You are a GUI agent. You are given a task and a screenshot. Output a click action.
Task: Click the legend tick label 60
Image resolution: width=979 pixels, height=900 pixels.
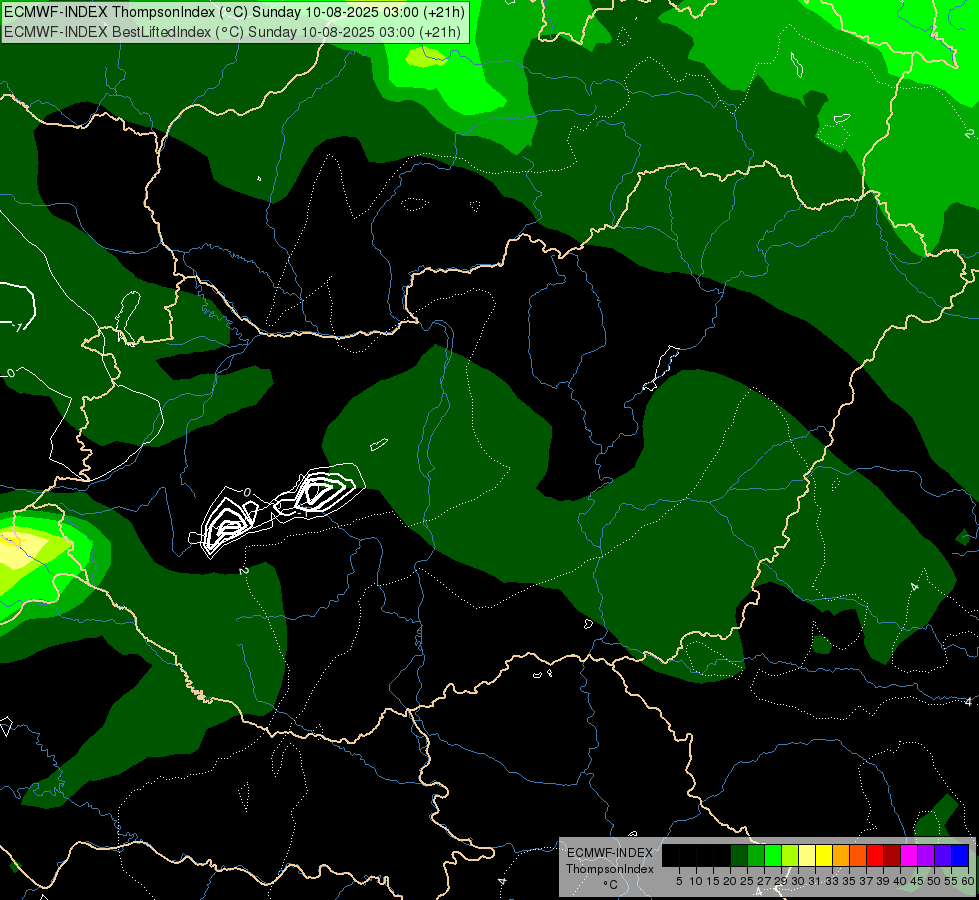coord(968,881)
